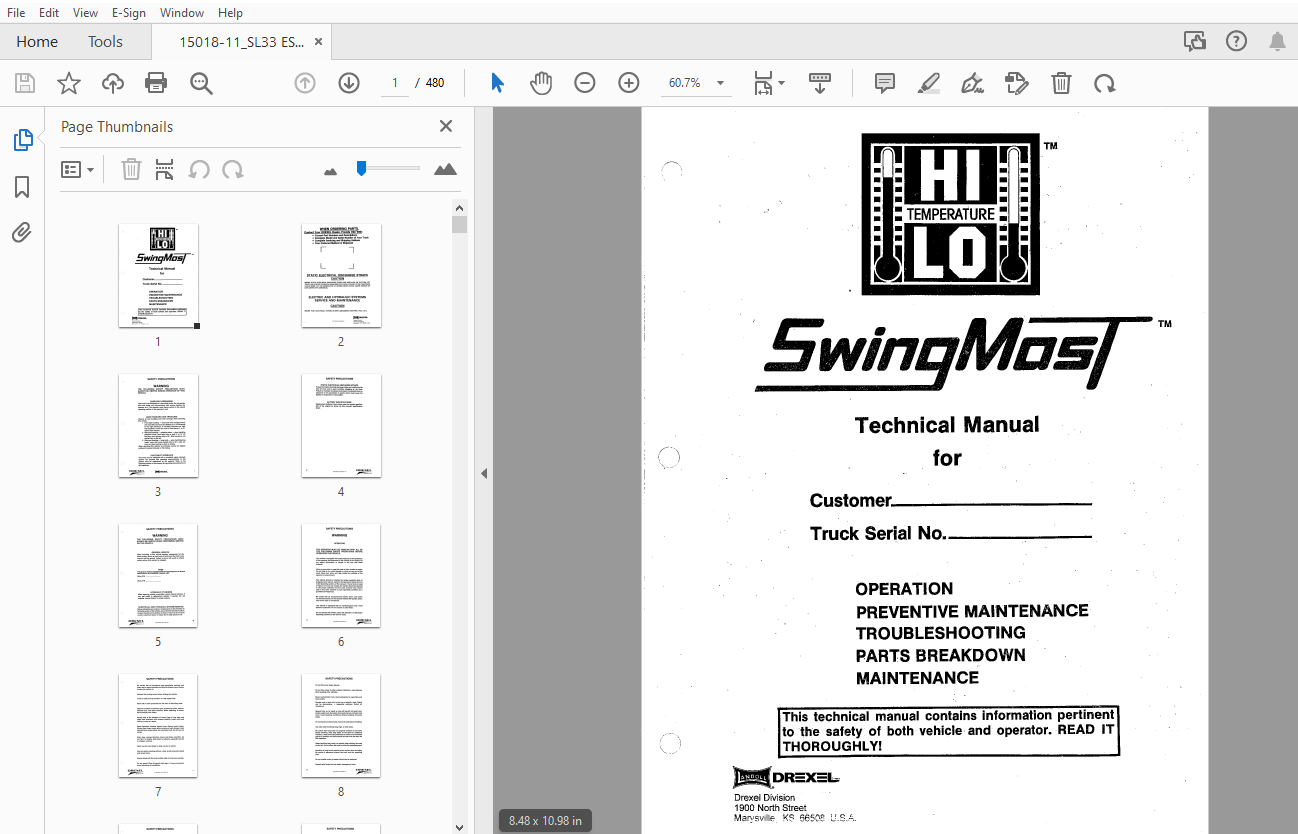
Task: Open the Edit menu
Action: [49, 12]
